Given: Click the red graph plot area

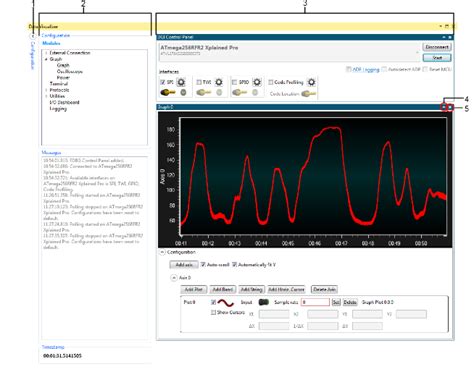Looking at the screenshot, I should pyautogui.click(x=313, y=177).
